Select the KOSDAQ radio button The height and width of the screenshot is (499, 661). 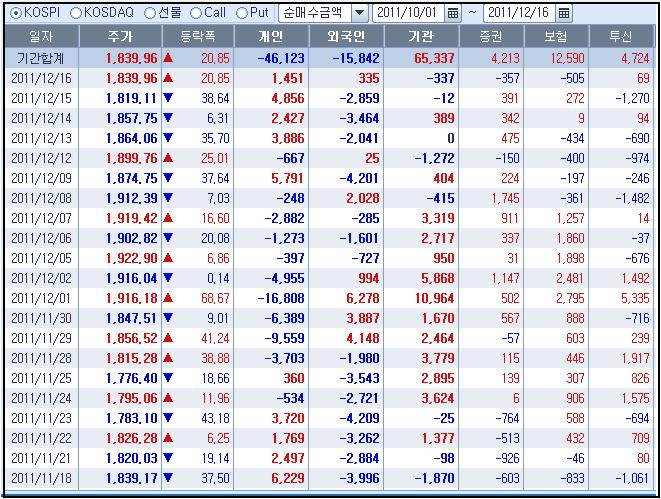[x=76, y=13]
